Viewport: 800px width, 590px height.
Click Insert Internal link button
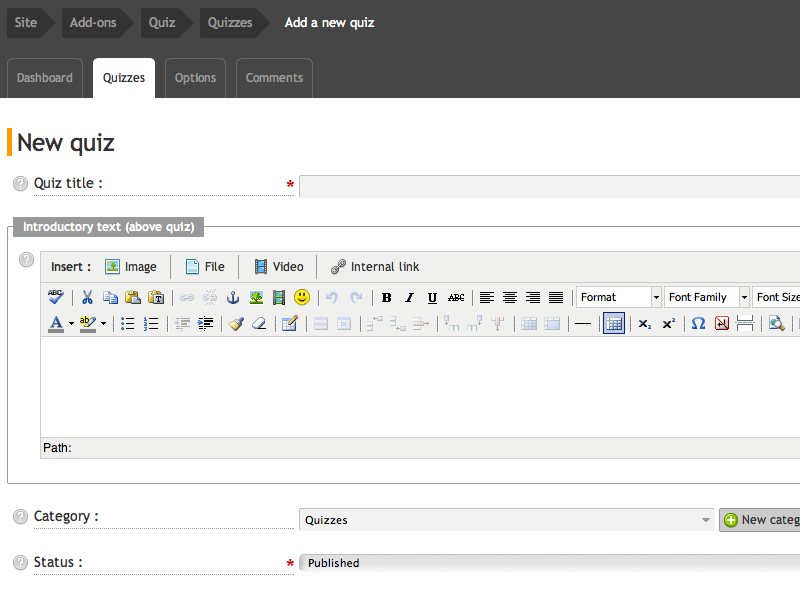[x=375, y=267]
